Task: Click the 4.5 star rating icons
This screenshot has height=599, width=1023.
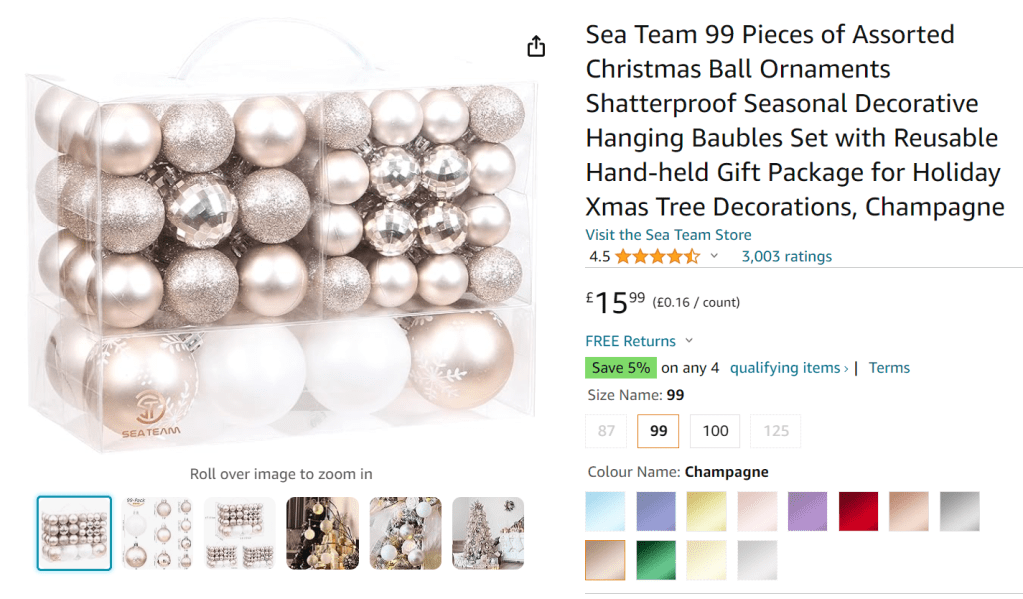Action: 657,257
